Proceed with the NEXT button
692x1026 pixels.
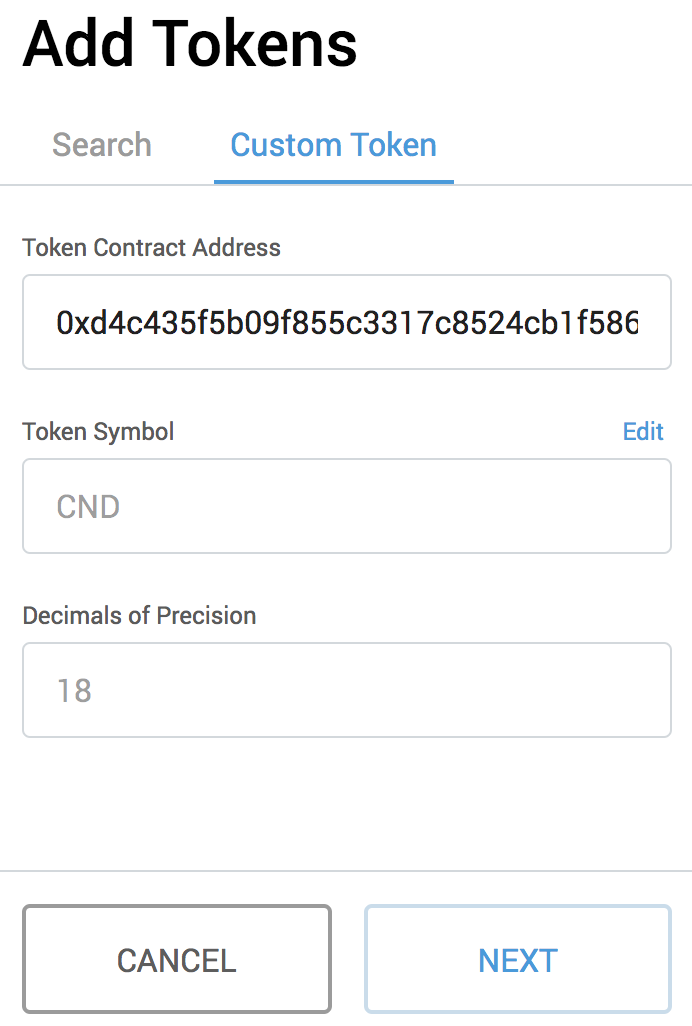pos(517,960)
